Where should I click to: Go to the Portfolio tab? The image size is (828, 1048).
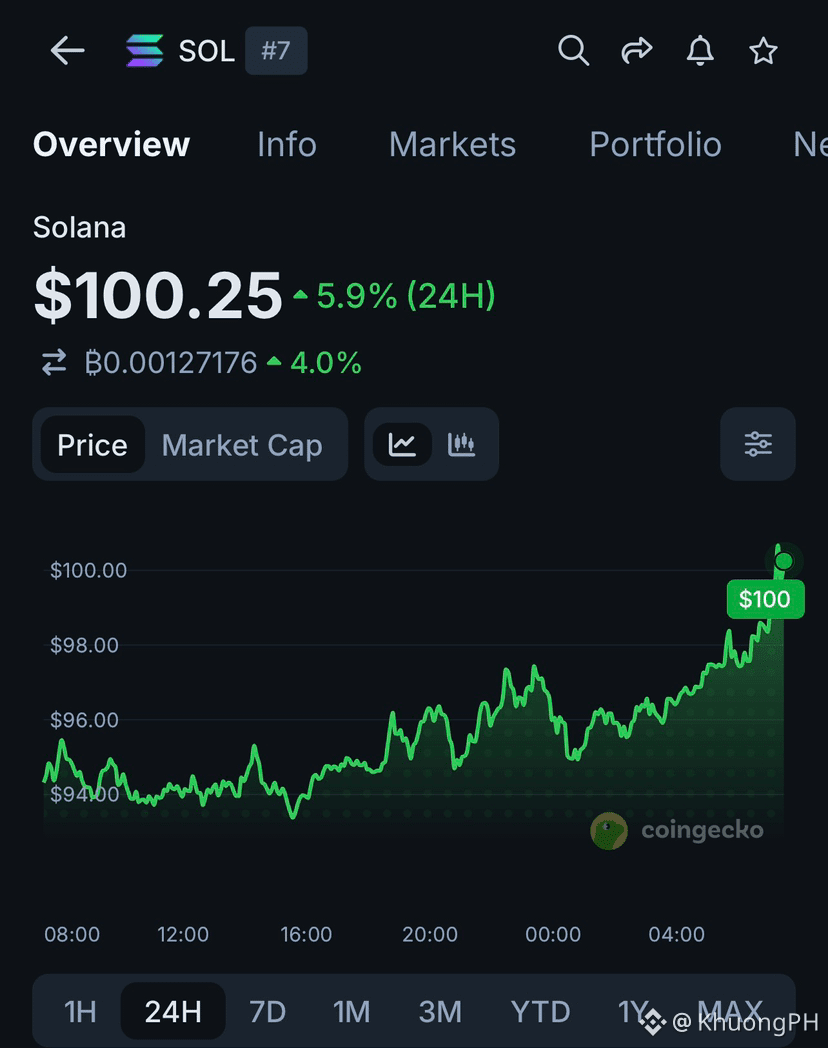(656, 144)
